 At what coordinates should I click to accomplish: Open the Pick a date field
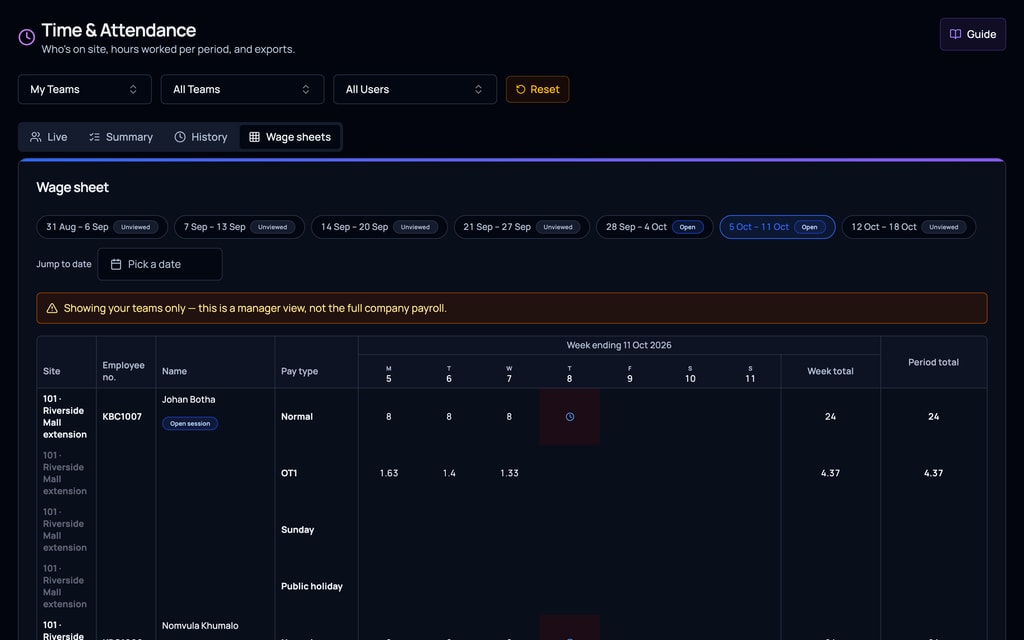(x=159, y=264)
